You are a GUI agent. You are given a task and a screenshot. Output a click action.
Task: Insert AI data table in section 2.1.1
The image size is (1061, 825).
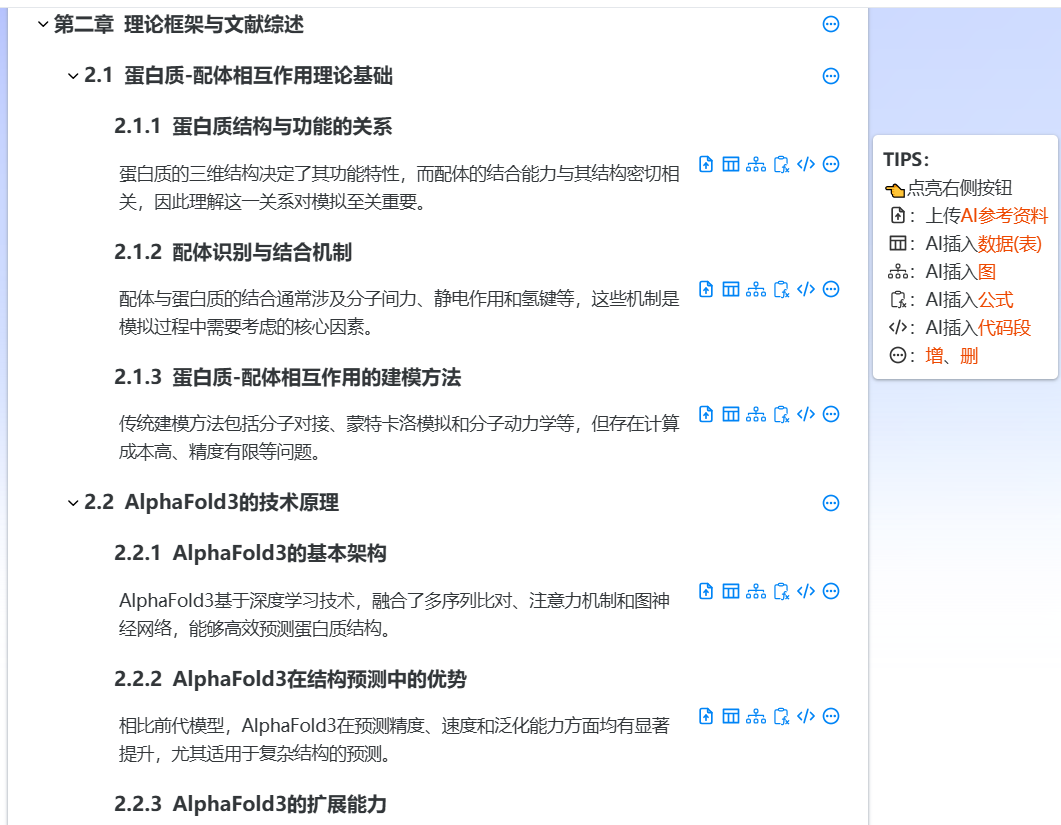click(x=731, y=164)
